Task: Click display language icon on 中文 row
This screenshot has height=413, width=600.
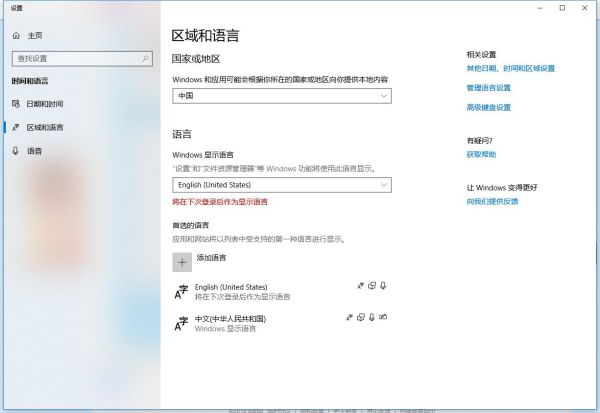Action: [x=349, y=317]
